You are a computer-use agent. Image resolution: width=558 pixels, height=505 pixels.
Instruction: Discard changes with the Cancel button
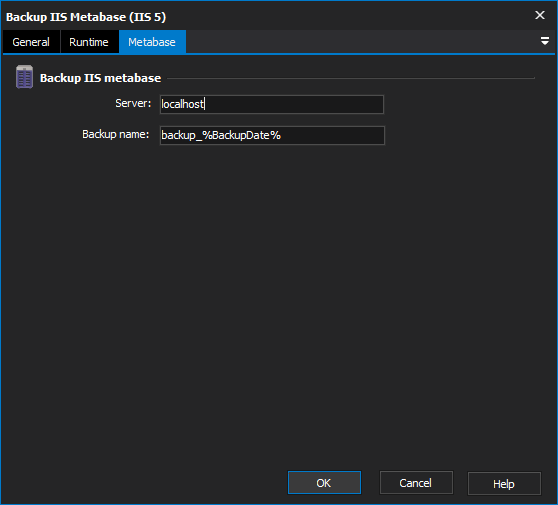pyautogui.click(x=416, y=483)
